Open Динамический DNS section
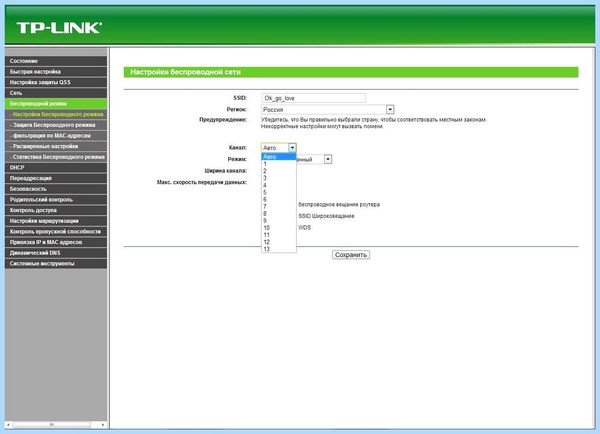The height and width of the screenshot is (434, 600). 56,253
